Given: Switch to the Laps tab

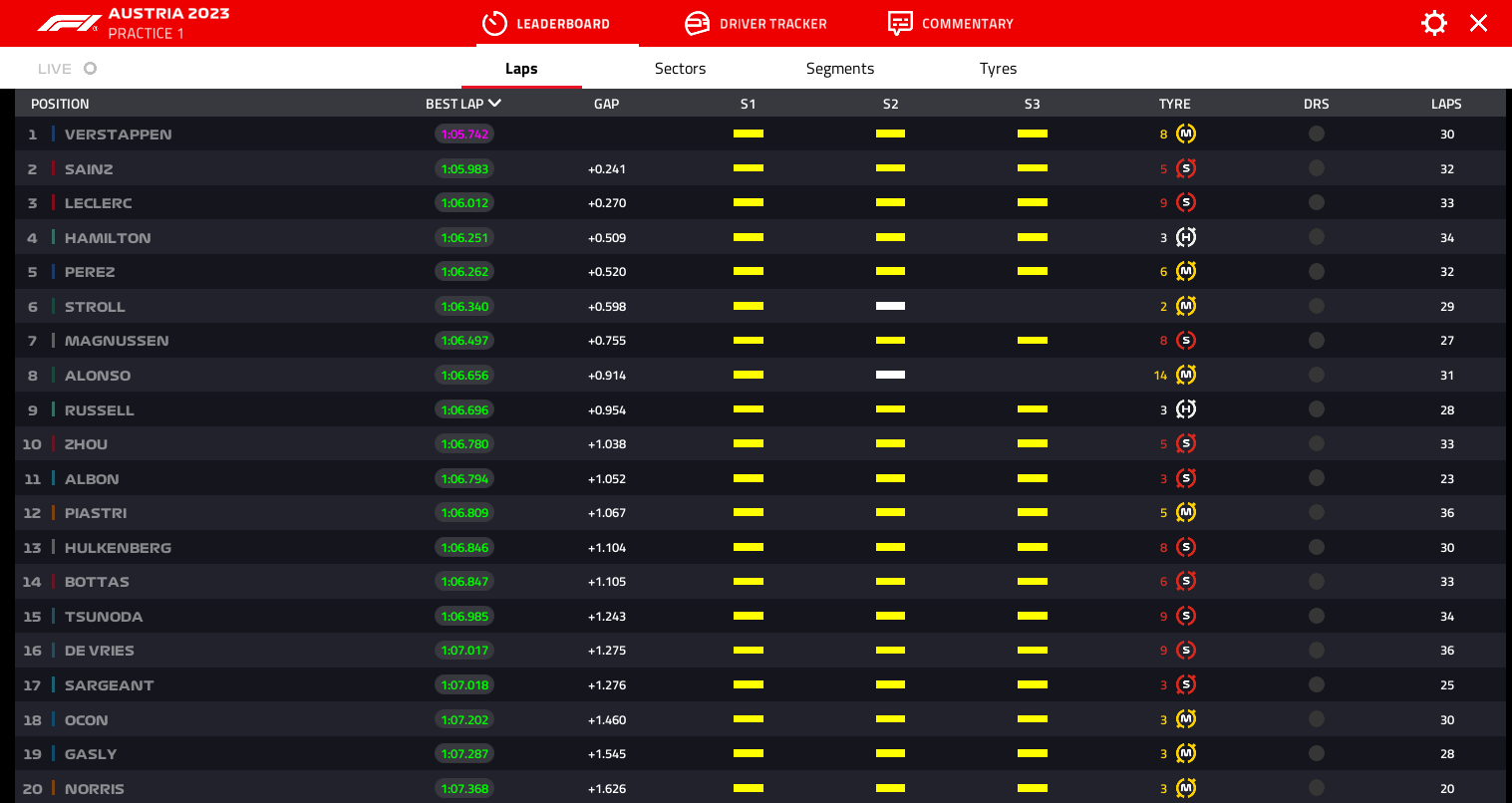Looking at the screenshot, I should pyautogui.click(x=521, y=69).
